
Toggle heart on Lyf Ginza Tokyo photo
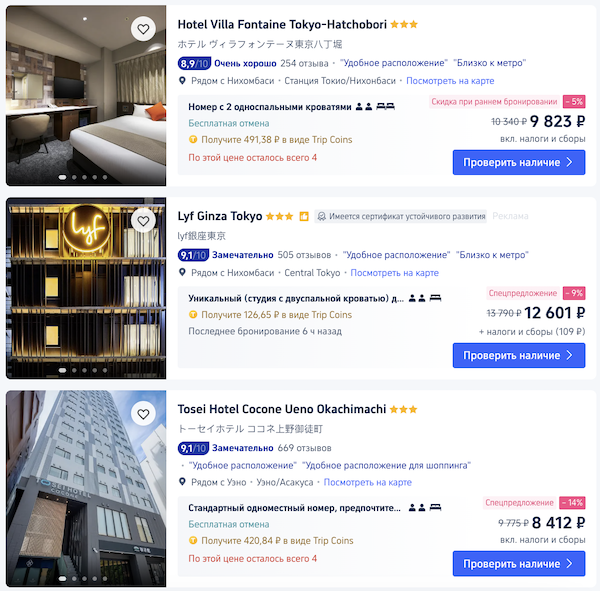[x=143, y=221]
